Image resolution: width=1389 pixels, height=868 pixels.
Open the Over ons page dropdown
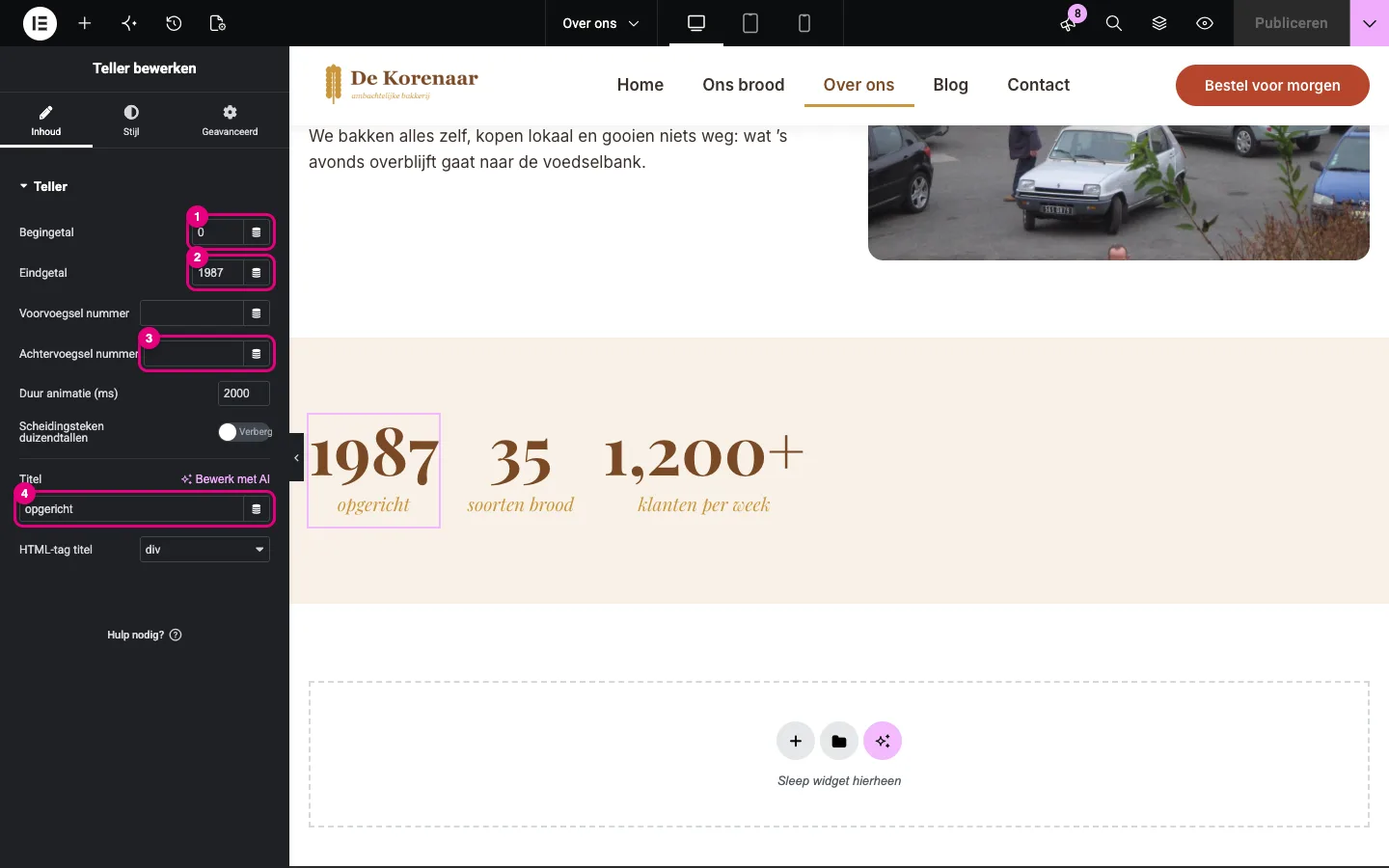(600, 23)
